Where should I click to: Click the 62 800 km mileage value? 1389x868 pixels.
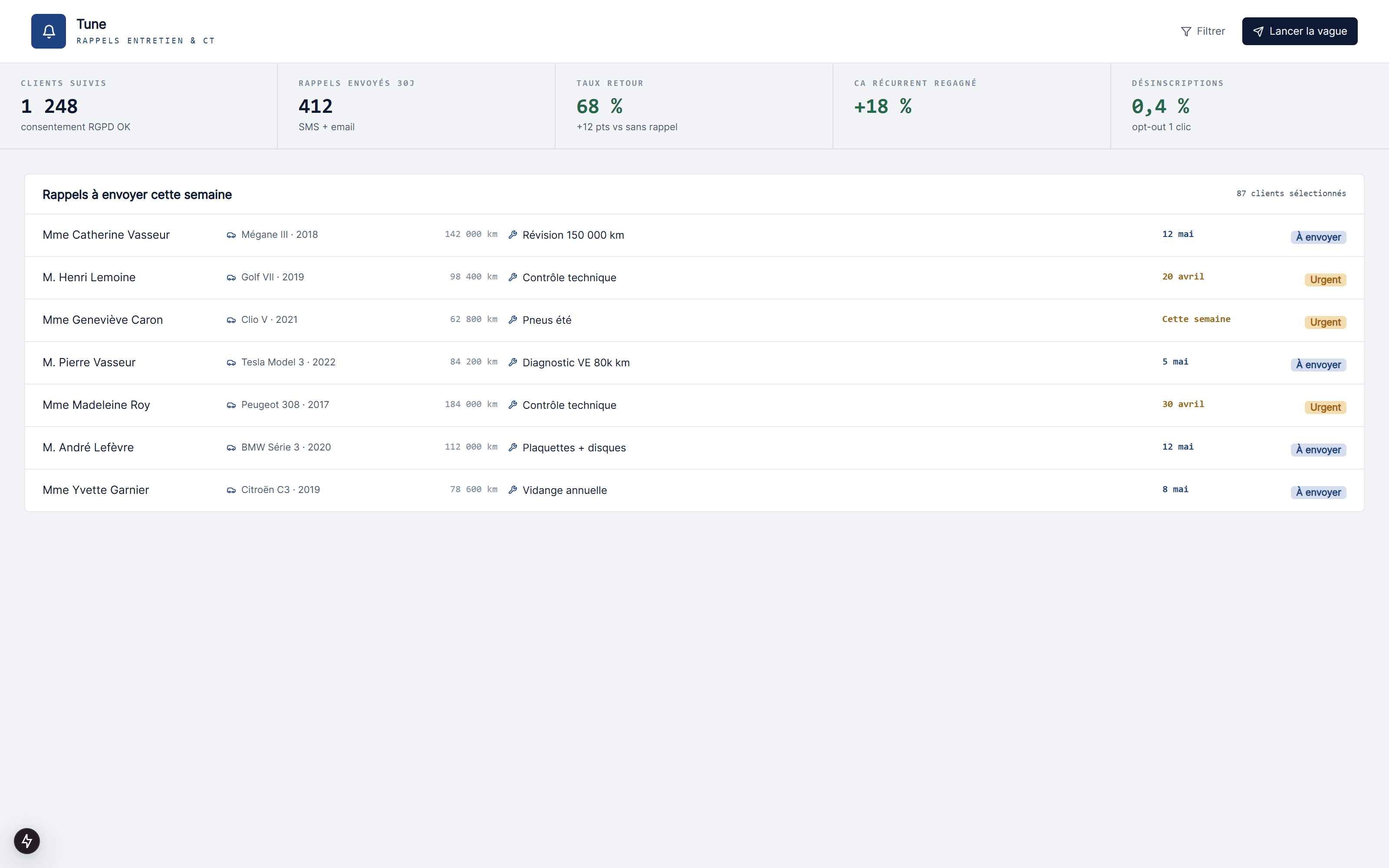coord(474,319)
